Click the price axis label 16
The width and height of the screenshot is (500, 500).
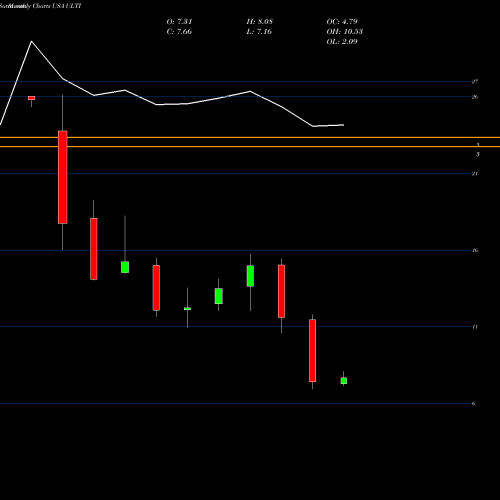[x=475, y=250]
